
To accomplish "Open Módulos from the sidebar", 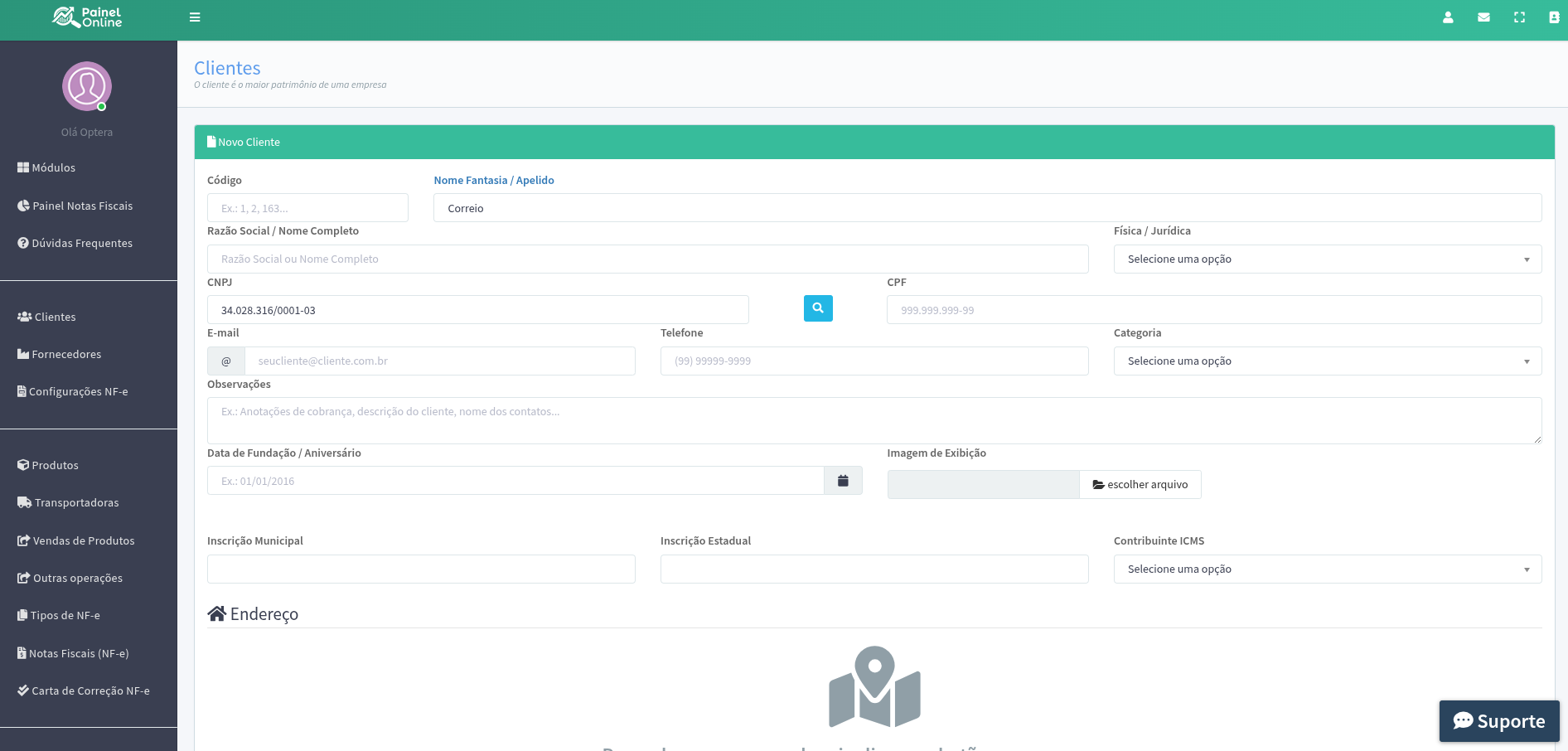I will click(x=53, y=167).
